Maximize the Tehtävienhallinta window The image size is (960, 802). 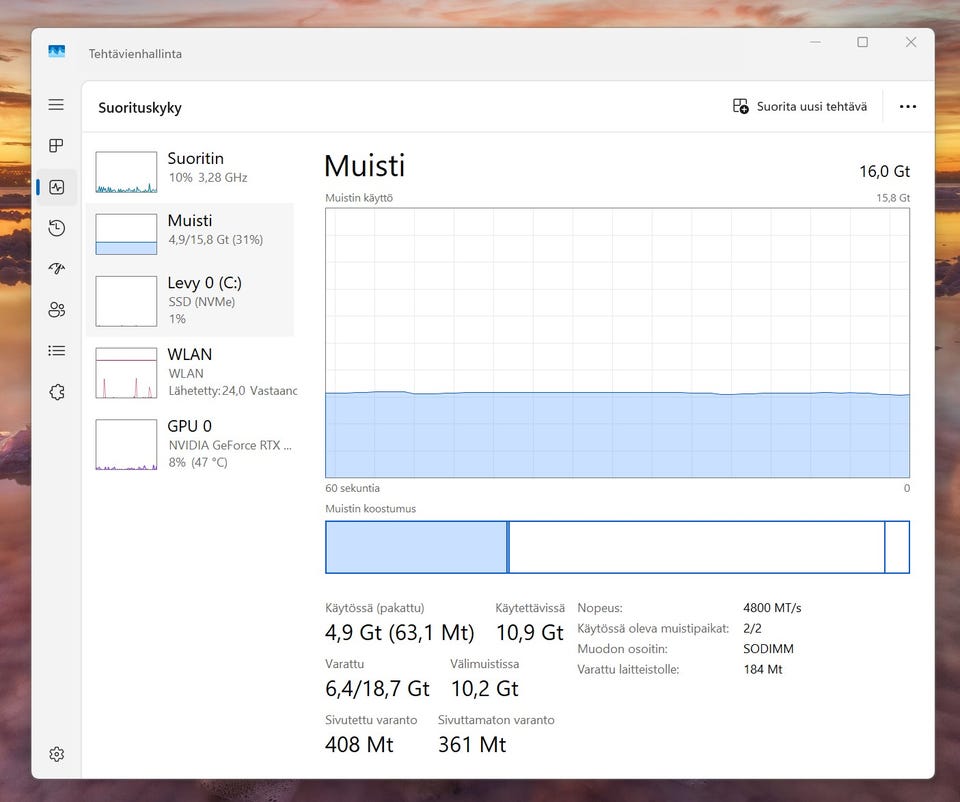[862, 42]
